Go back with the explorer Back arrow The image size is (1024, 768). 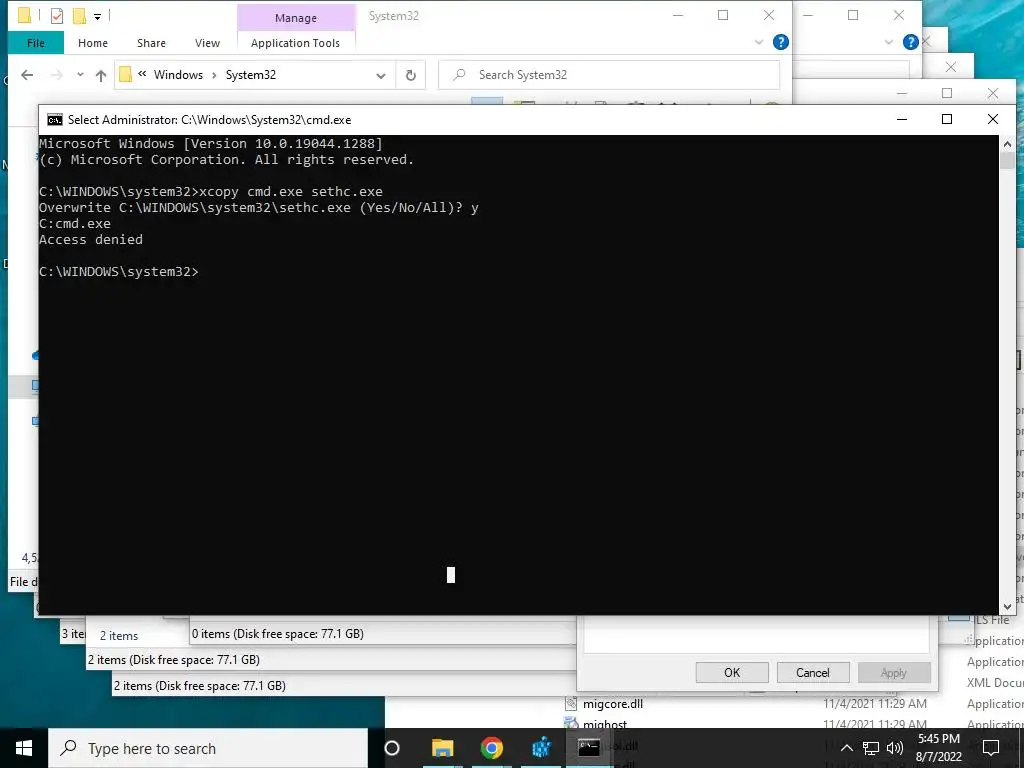(27, 75)
